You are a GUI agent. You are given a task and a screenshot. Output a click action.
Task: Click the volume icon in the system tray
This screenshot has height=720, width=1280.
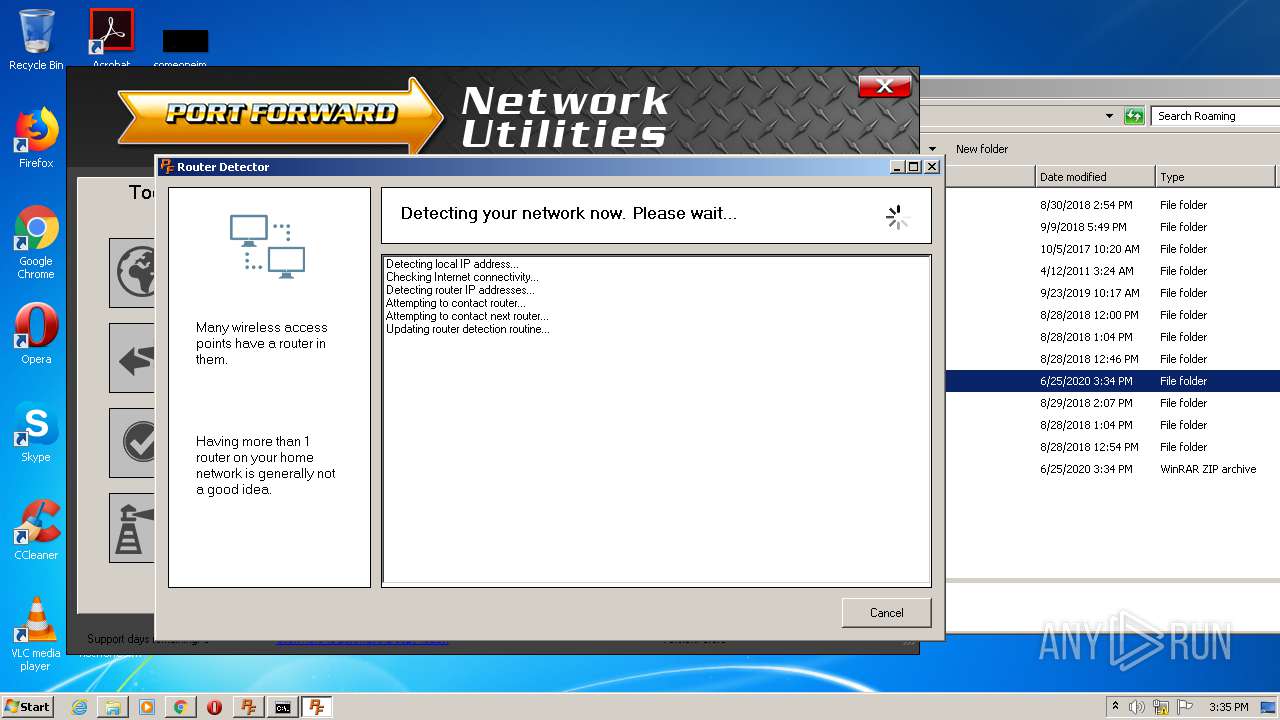1137,707
